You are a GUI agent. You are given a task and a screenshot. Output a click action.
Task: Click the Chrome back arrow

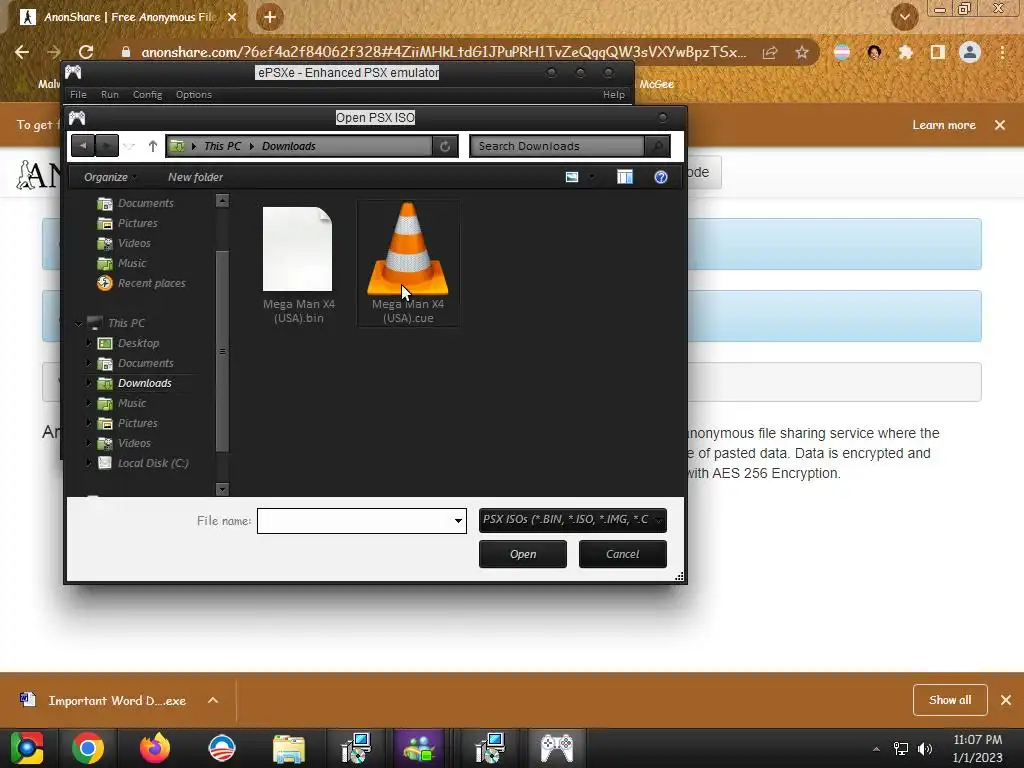click(x=22, y=52)
